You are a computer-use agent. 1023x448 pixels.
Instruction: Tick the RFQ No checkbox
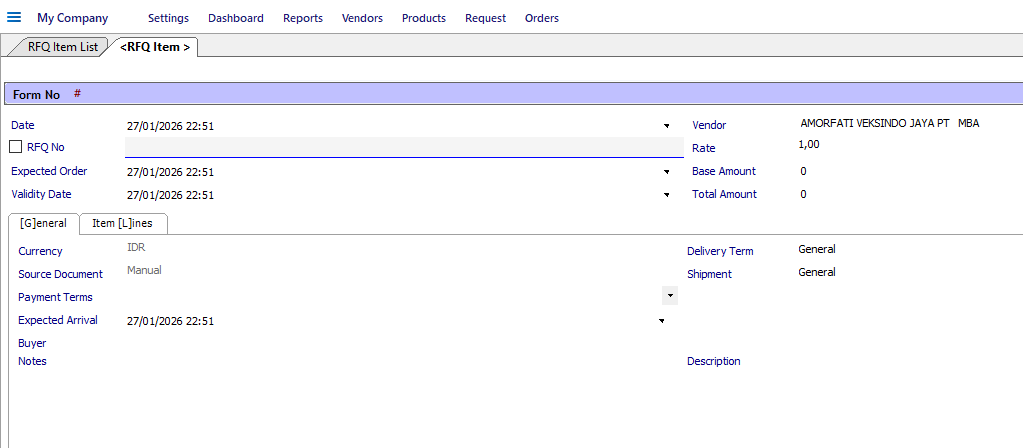(x=16, y=147)
